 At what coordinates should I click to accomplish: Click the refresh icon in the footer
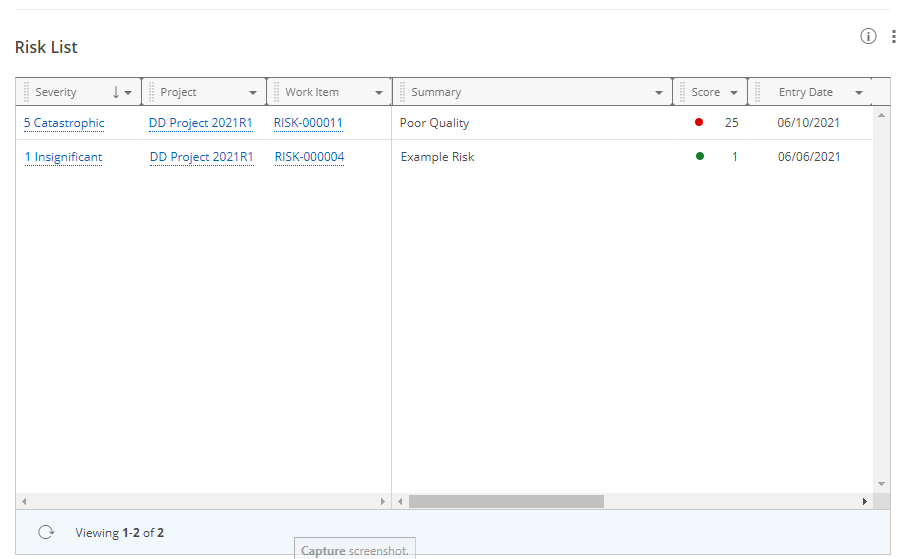(x=45, y=532)
